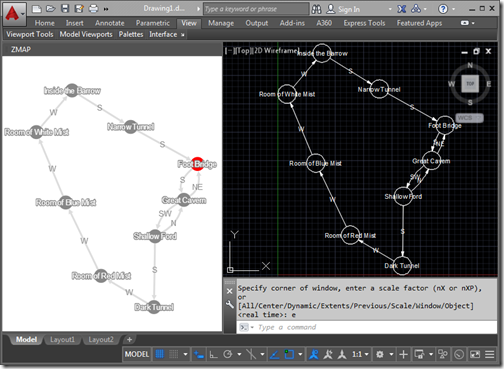Viewport: 504px width, 369px height.
Task: Click the MODEL space status button
Action: click(137, 354)
